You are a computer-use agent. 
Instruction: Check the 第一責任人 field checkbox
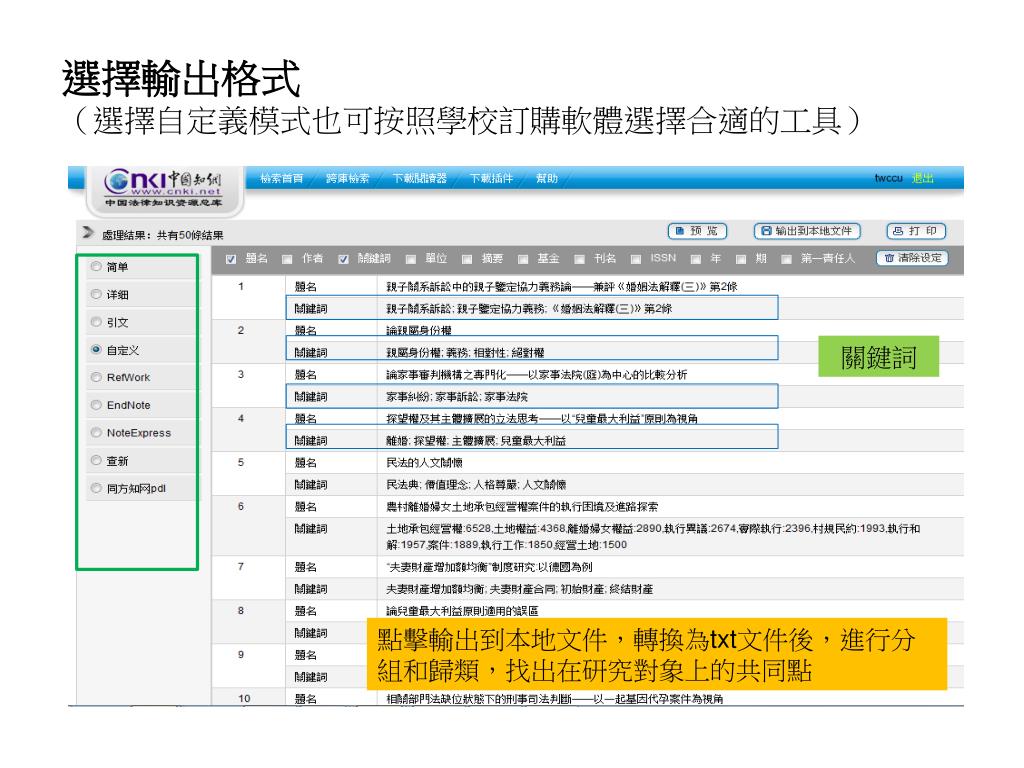[x=787, y=259]
